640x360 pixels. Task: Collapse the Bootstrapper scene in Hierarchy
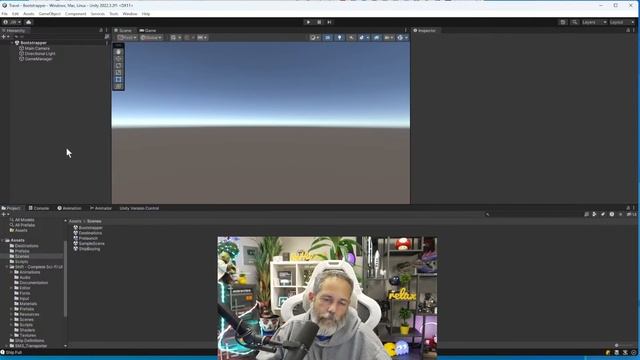(x=12, y=43)
